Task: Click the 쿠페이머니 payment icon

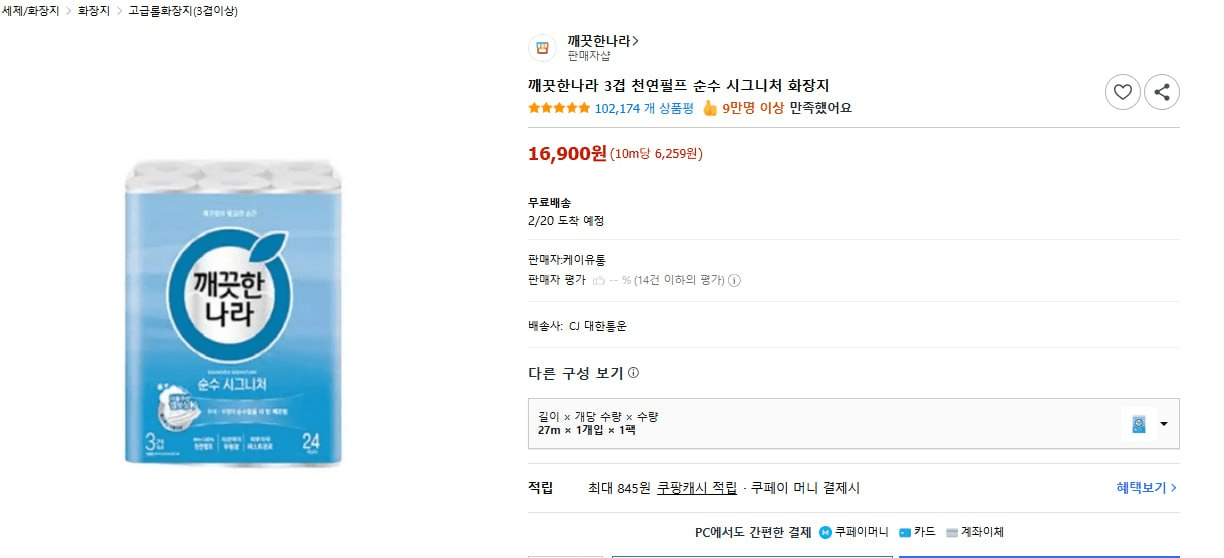Action: pyautogui.click(x=825, y=532)
